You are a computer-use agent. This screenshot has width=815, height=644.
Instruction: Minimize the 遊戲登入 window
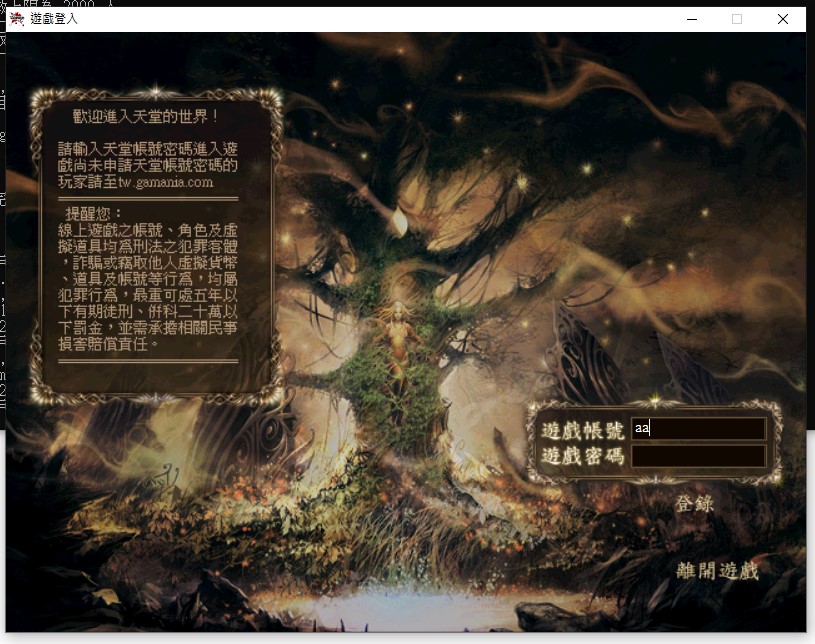692,19
